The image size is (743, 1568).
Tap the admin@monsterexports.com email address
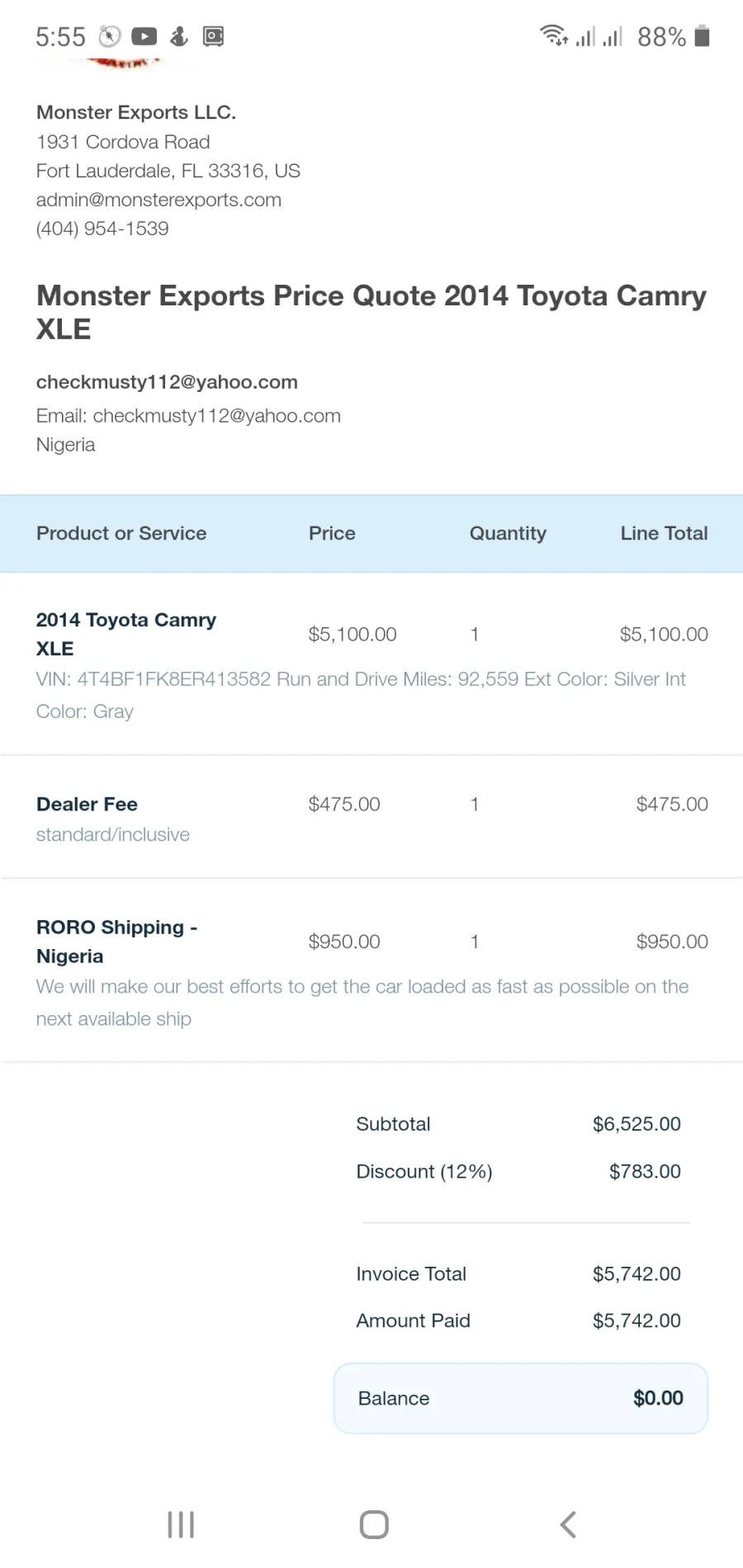[159, 200]
